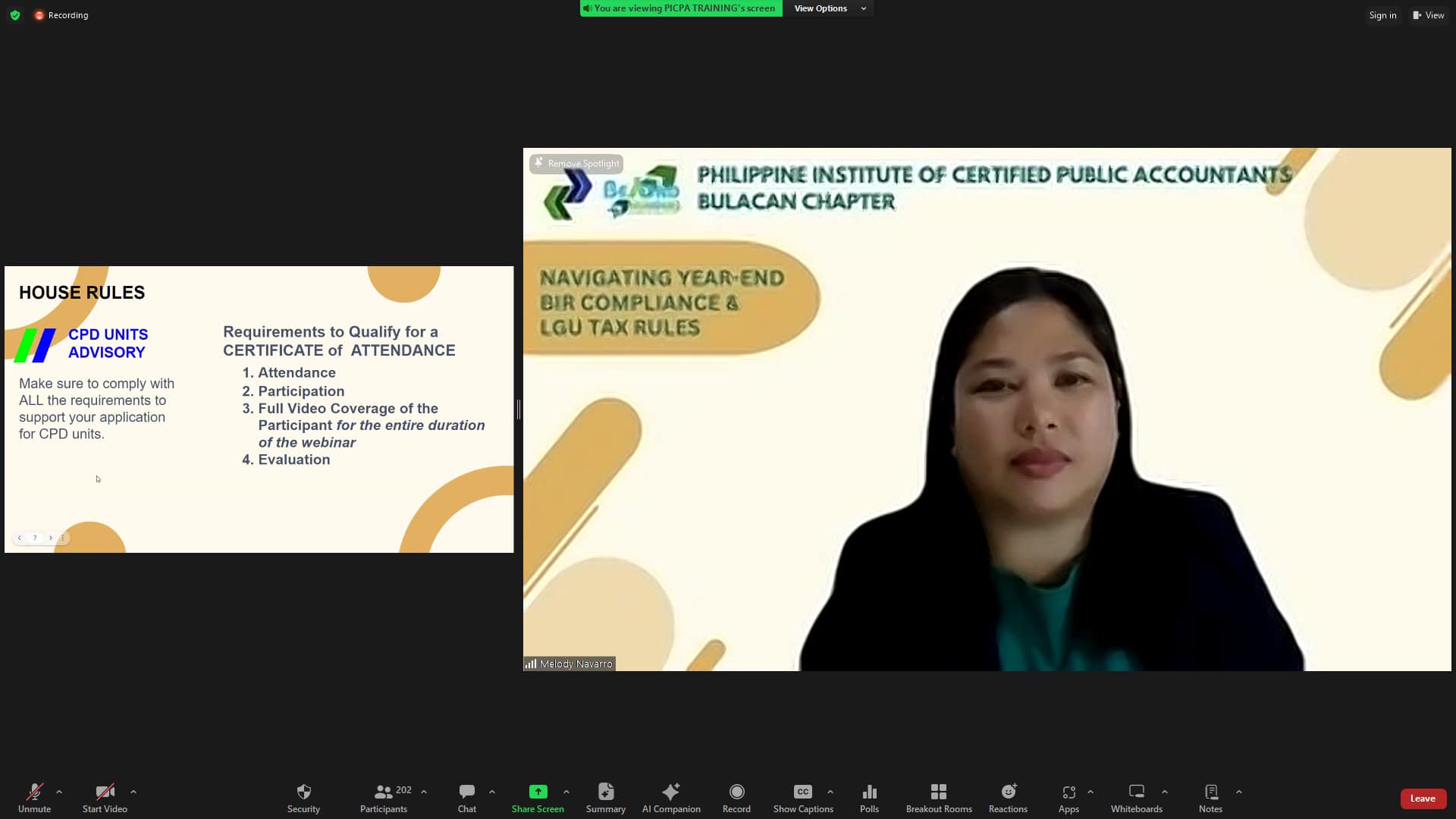Toggle Show Captions
1456x819 pixels.
[803, 798]
